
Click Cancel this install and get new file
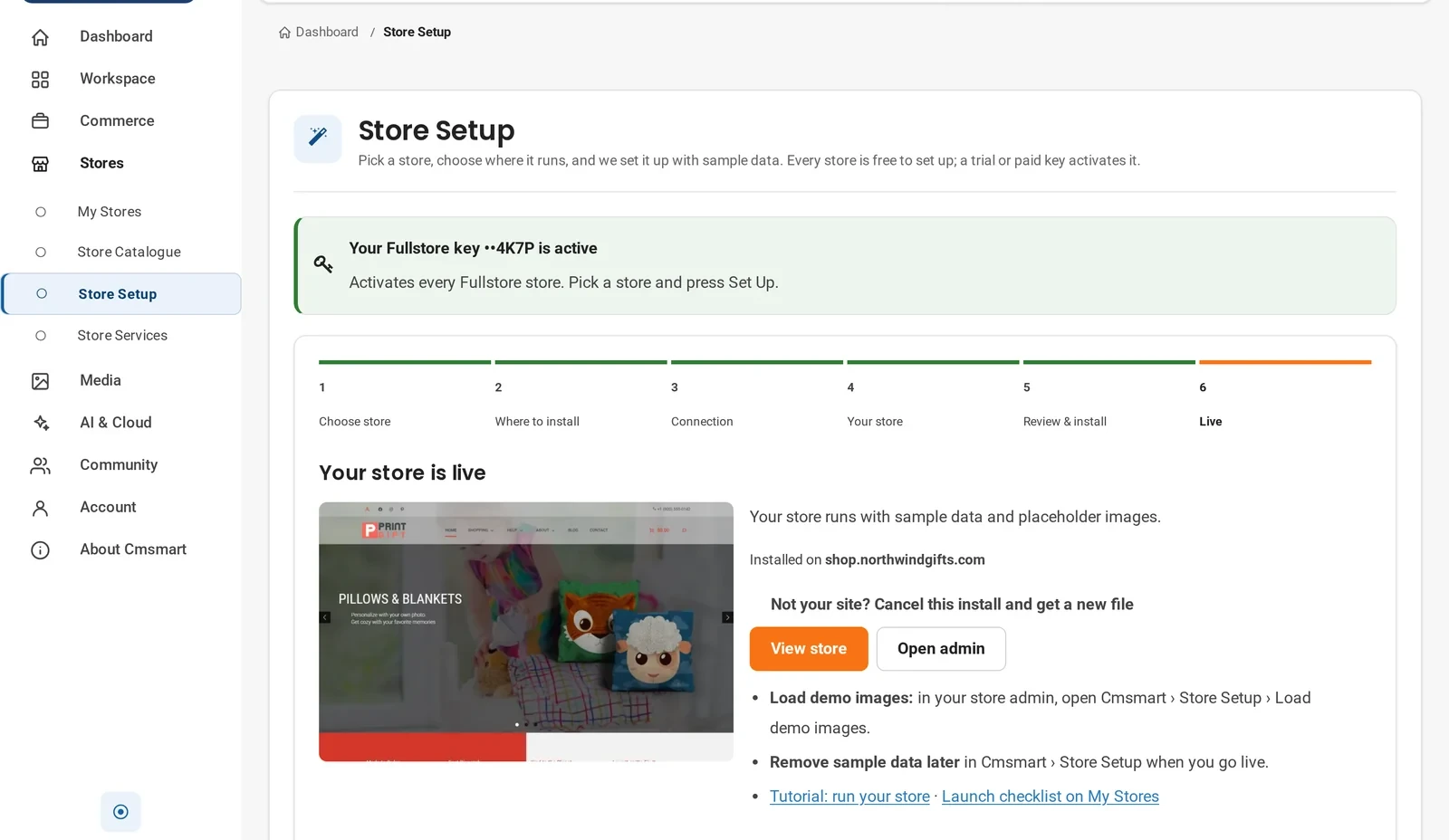coord(952,605)
